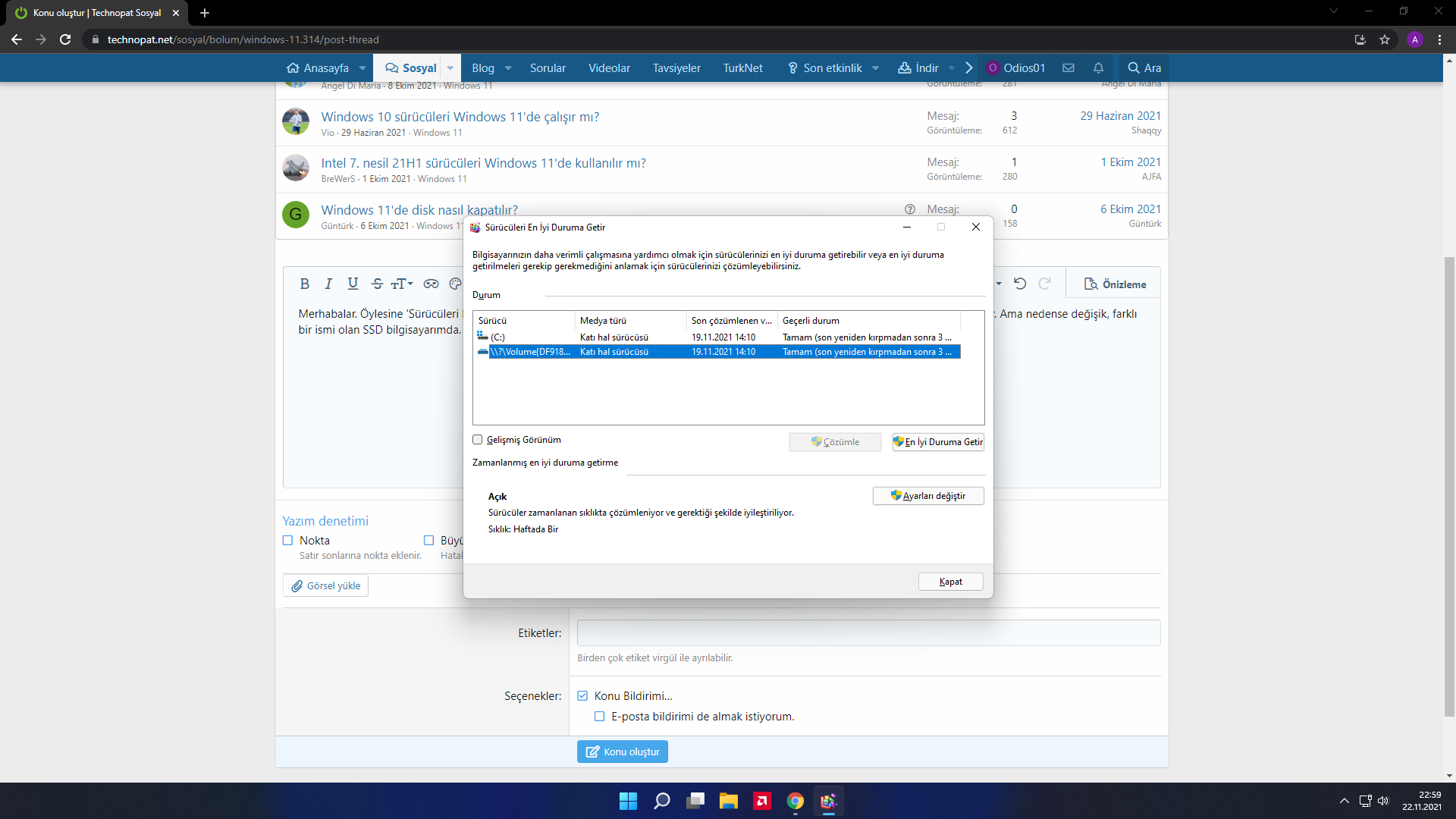
Task: Check the Nokta spell-check option
Action: 287,541
